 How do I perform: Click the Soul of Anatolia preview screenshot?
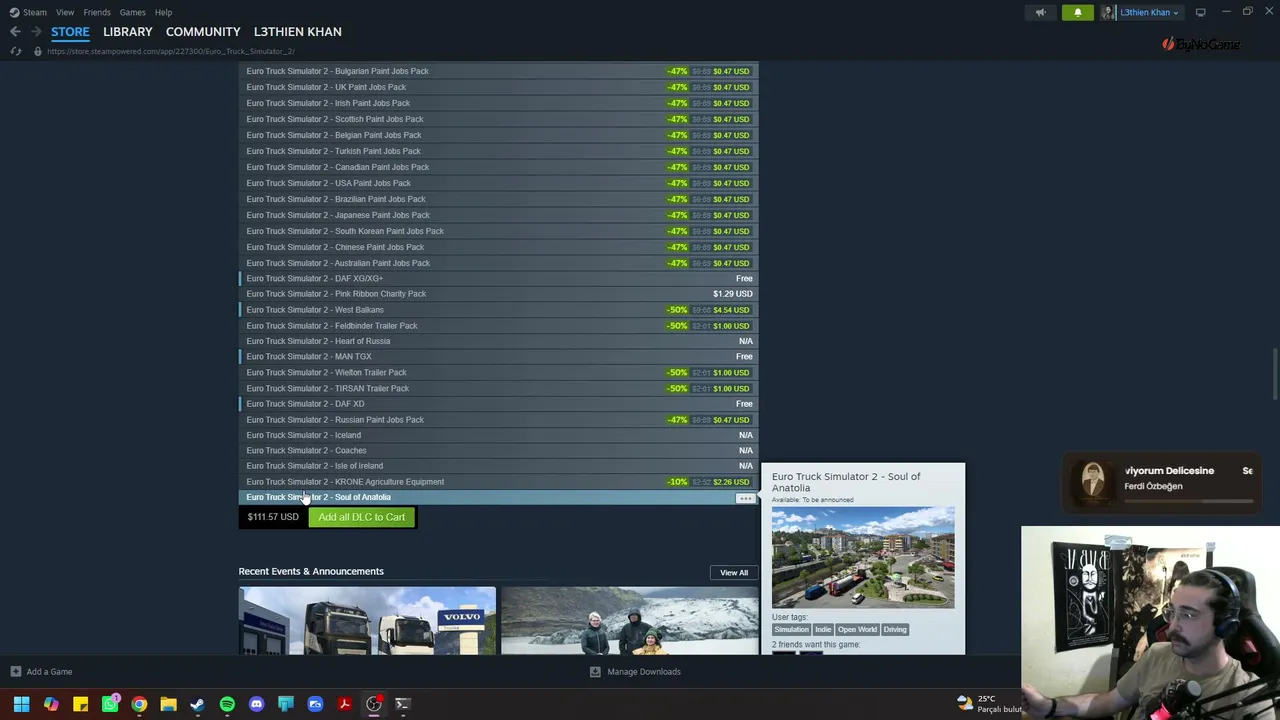click(x=863, y=558)
